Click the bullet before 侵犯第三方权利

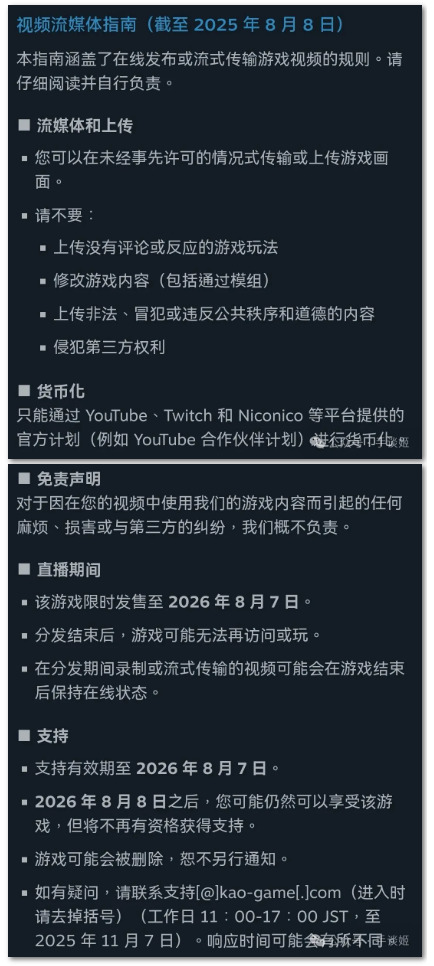click(x=43, y=348)
